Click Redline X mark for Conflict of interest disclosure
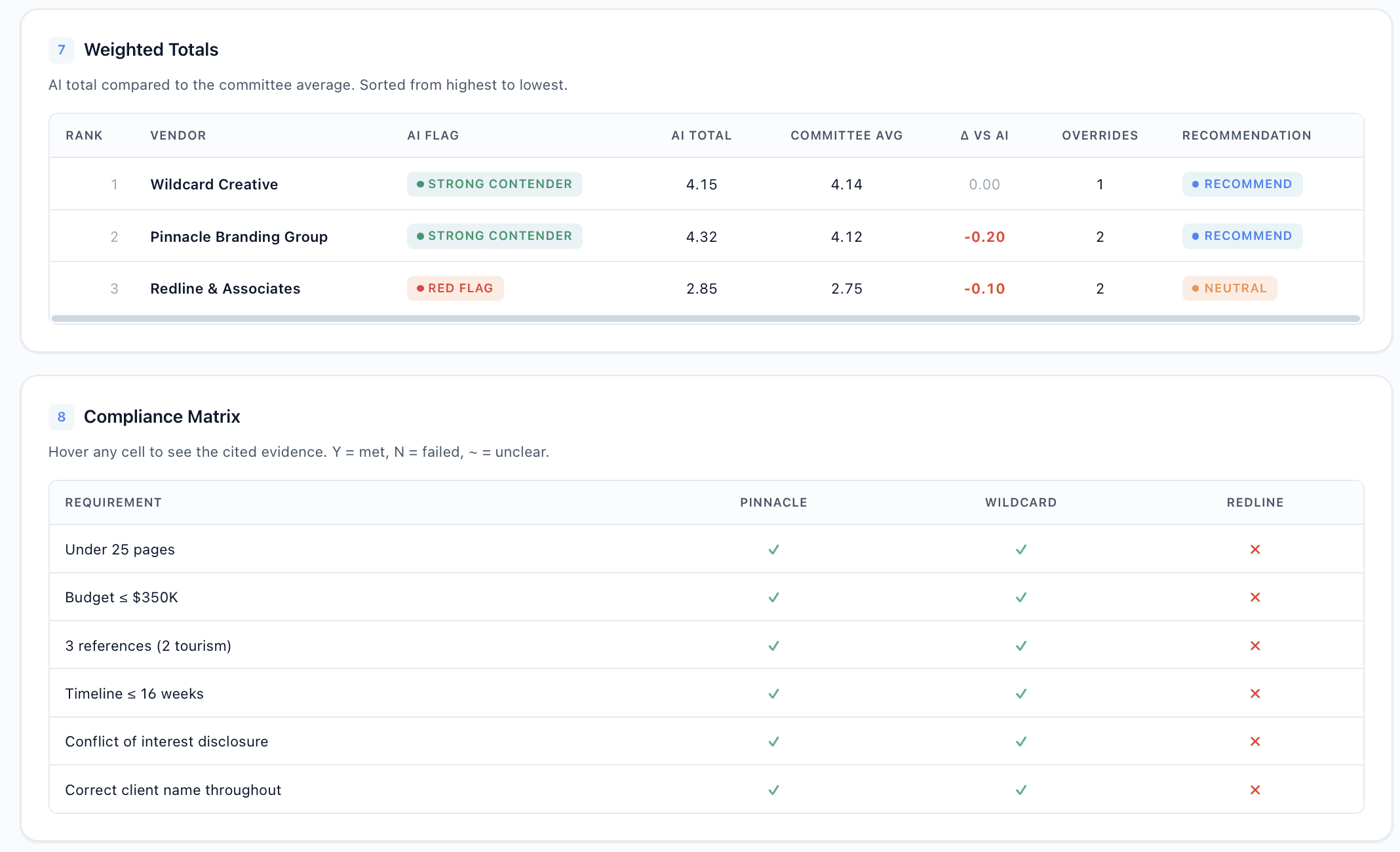 1255,741
